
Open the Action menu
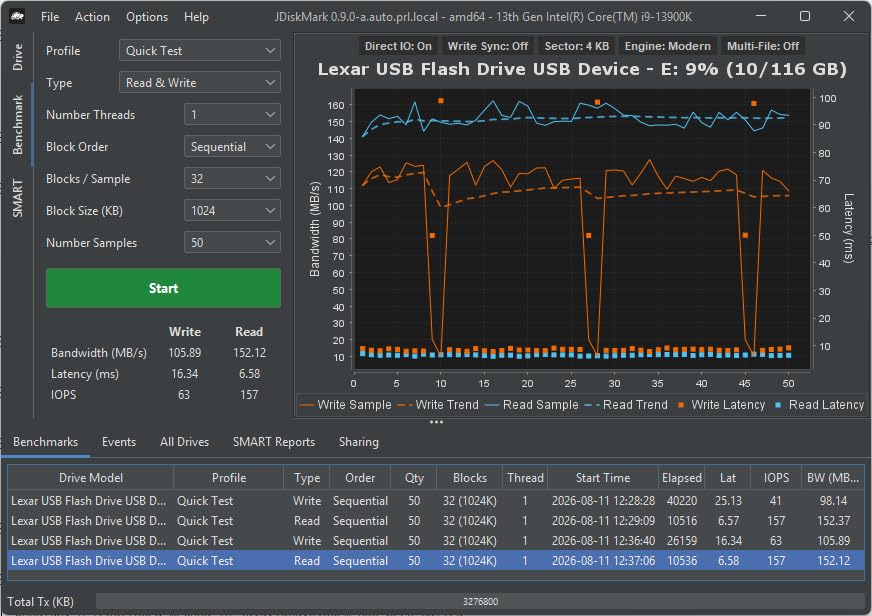coord(92,17)
